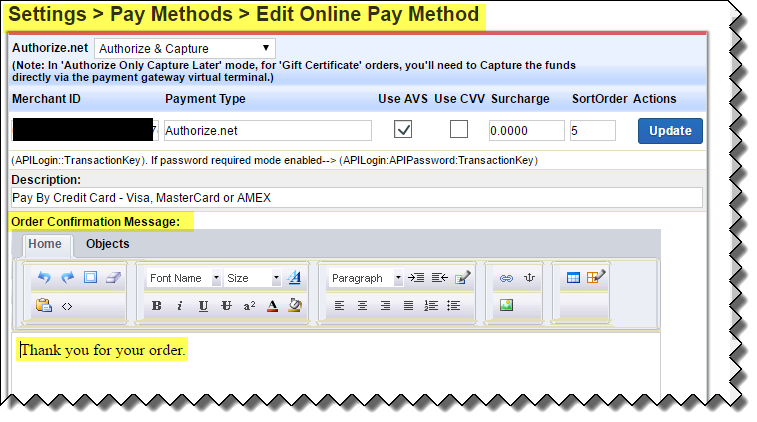Image resolution: width=757 pixels, height=422 pixels.
Task: Click the Update button
Action: [x=670, y=130]
